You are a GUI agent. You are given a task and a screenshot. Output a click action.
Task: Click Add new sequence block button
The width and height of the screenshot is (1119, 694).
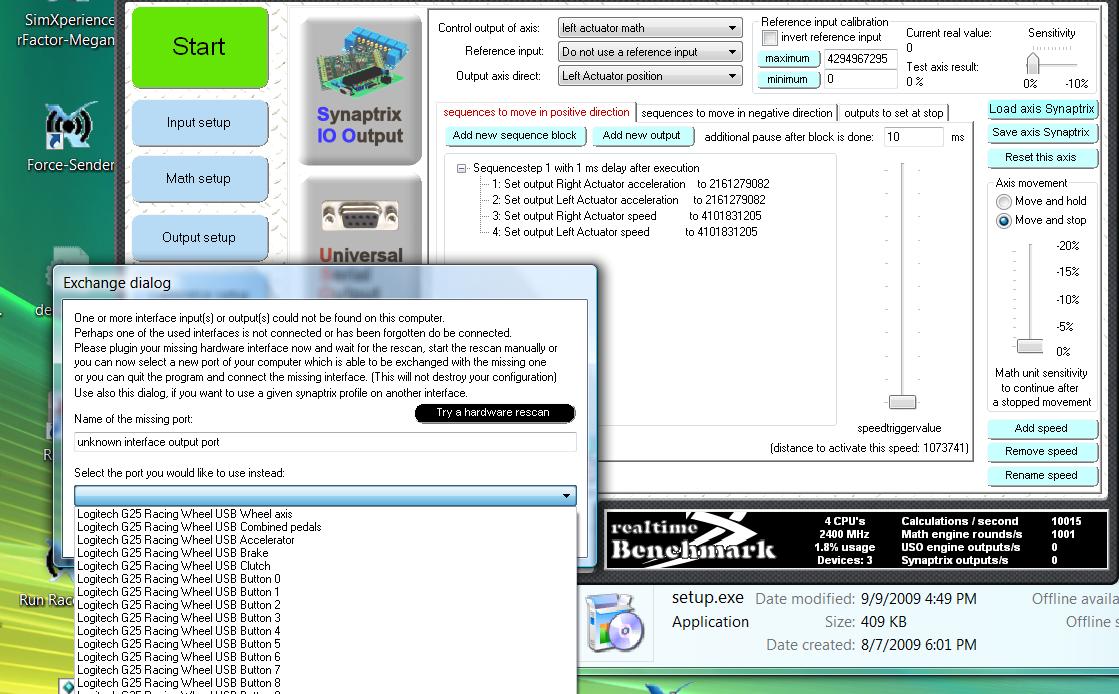[515, 136]
